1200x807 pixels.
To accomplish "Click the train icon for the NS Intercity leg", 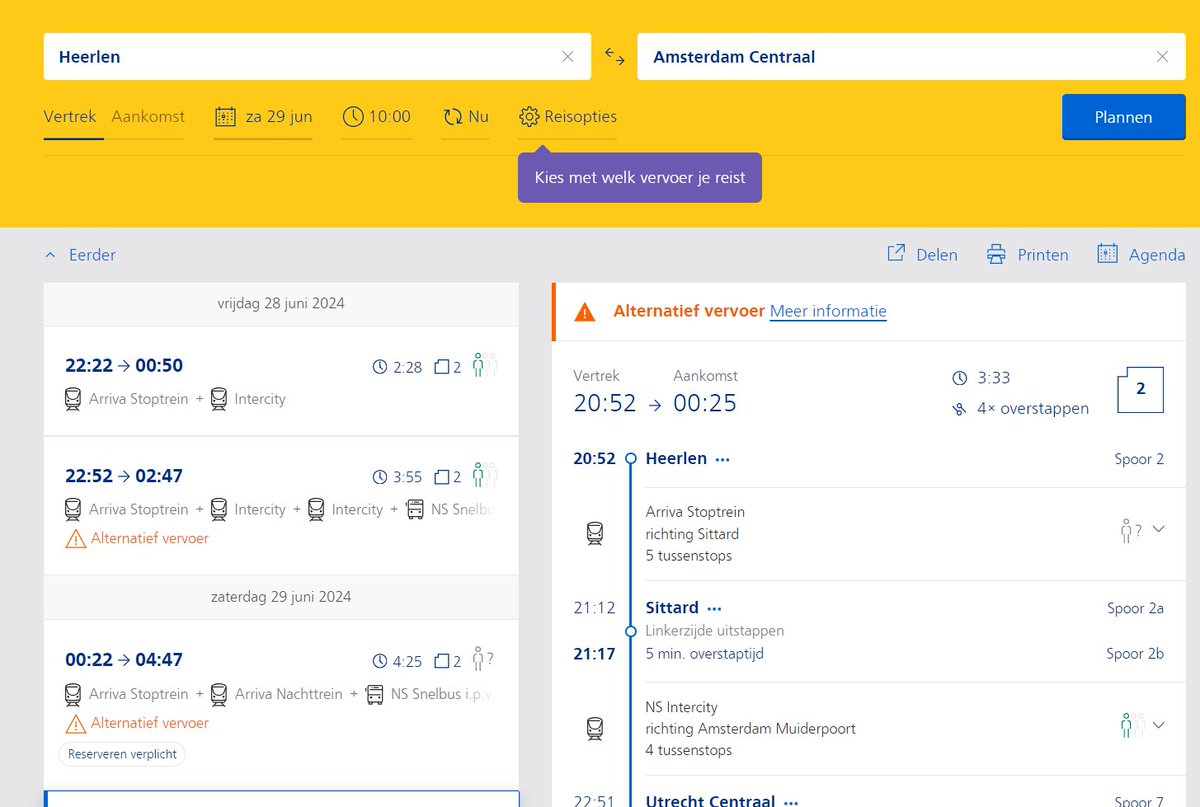I will [x=595, y=729].
